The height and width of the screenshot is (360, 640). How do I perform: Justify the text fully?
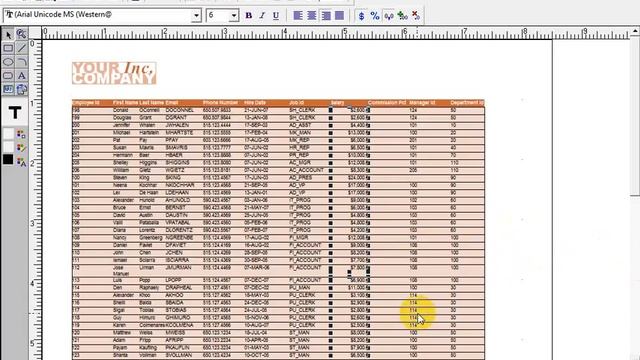[340, 16]
